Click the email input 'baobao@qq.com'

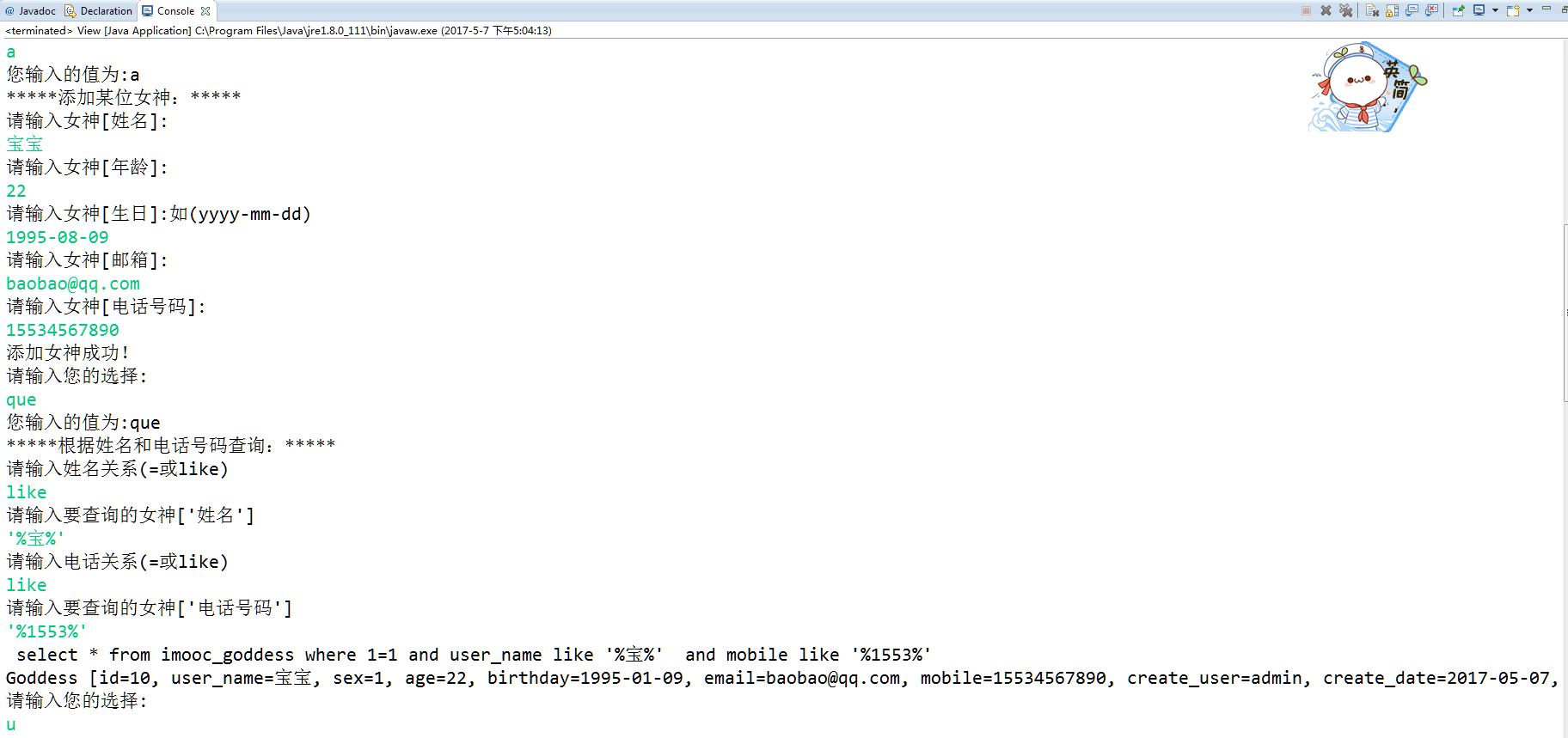pos(73,284)
